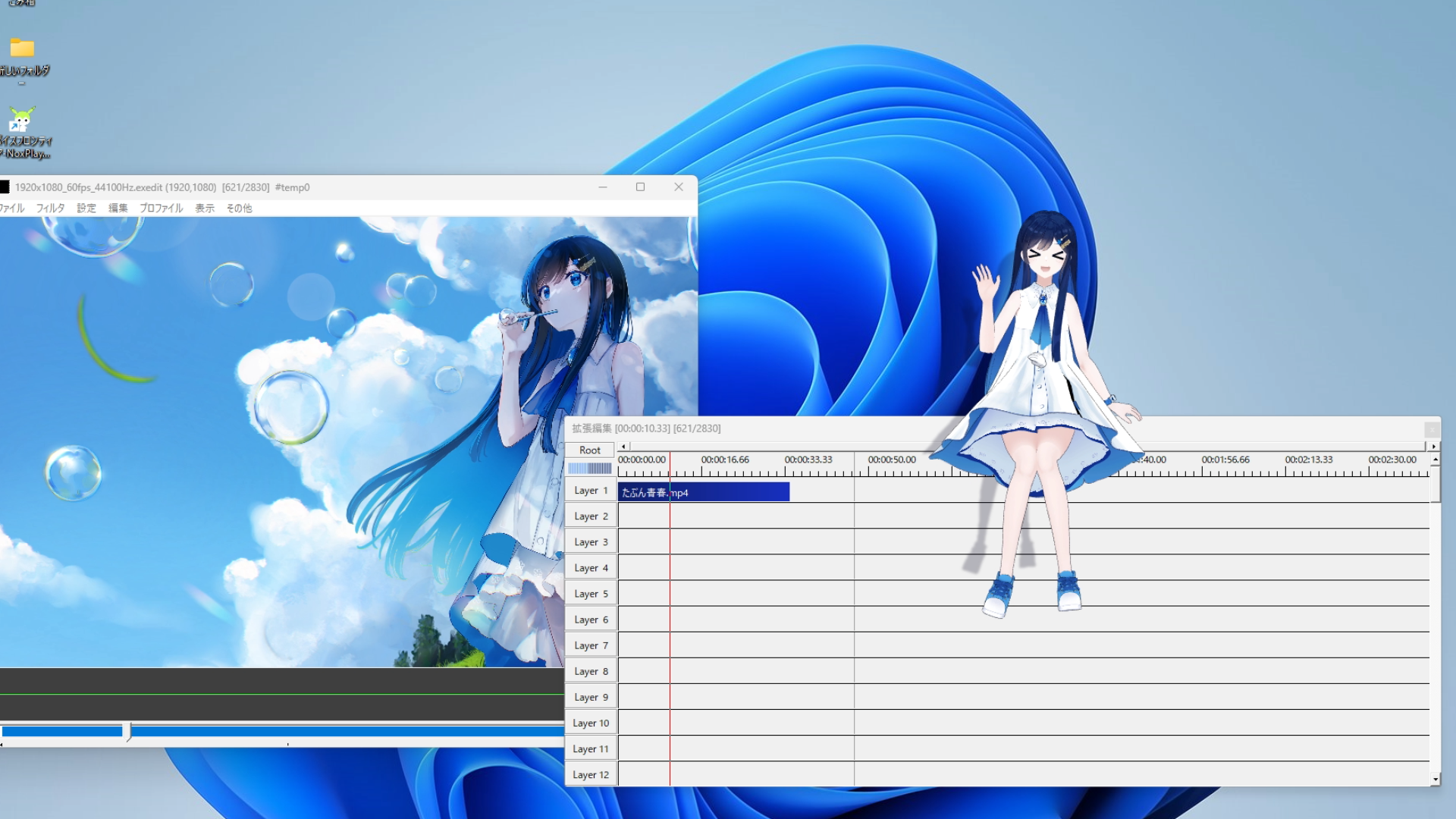This screenshot has width=1456, height=819.
Task: Open the Root scene selector
Action: coord(589,450)
